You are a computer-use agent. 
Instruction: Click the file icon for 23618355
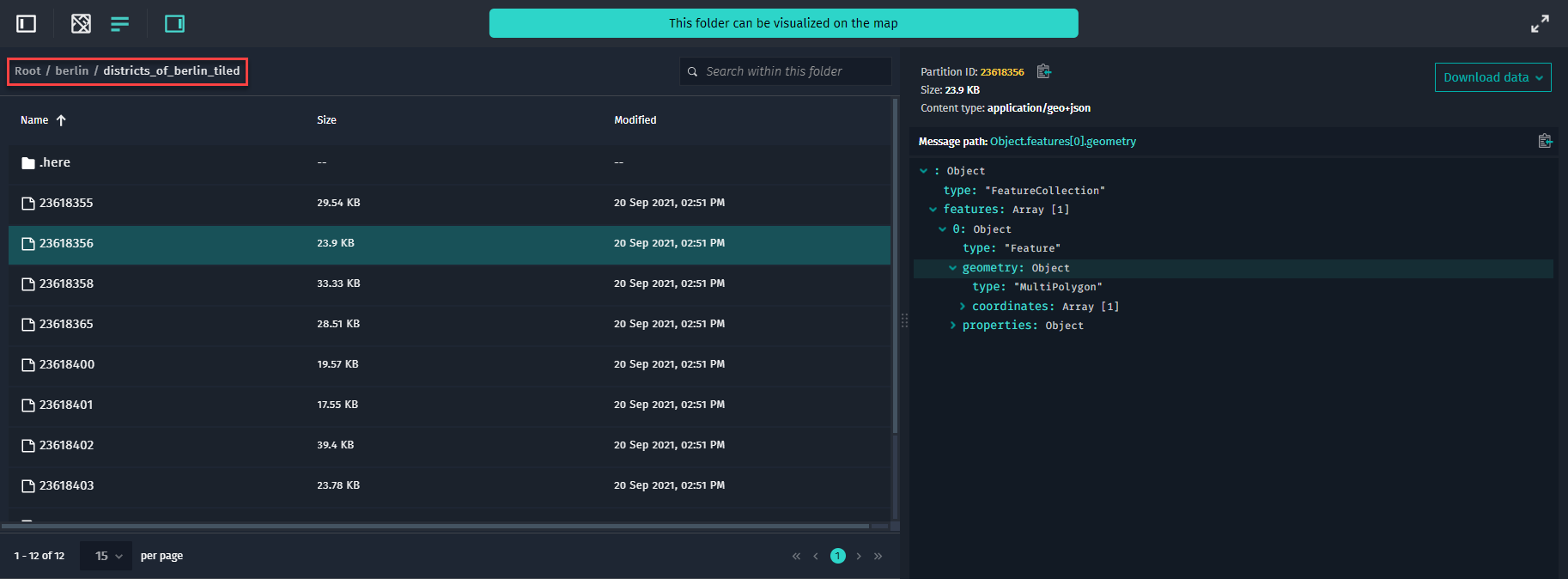(28, 203)
